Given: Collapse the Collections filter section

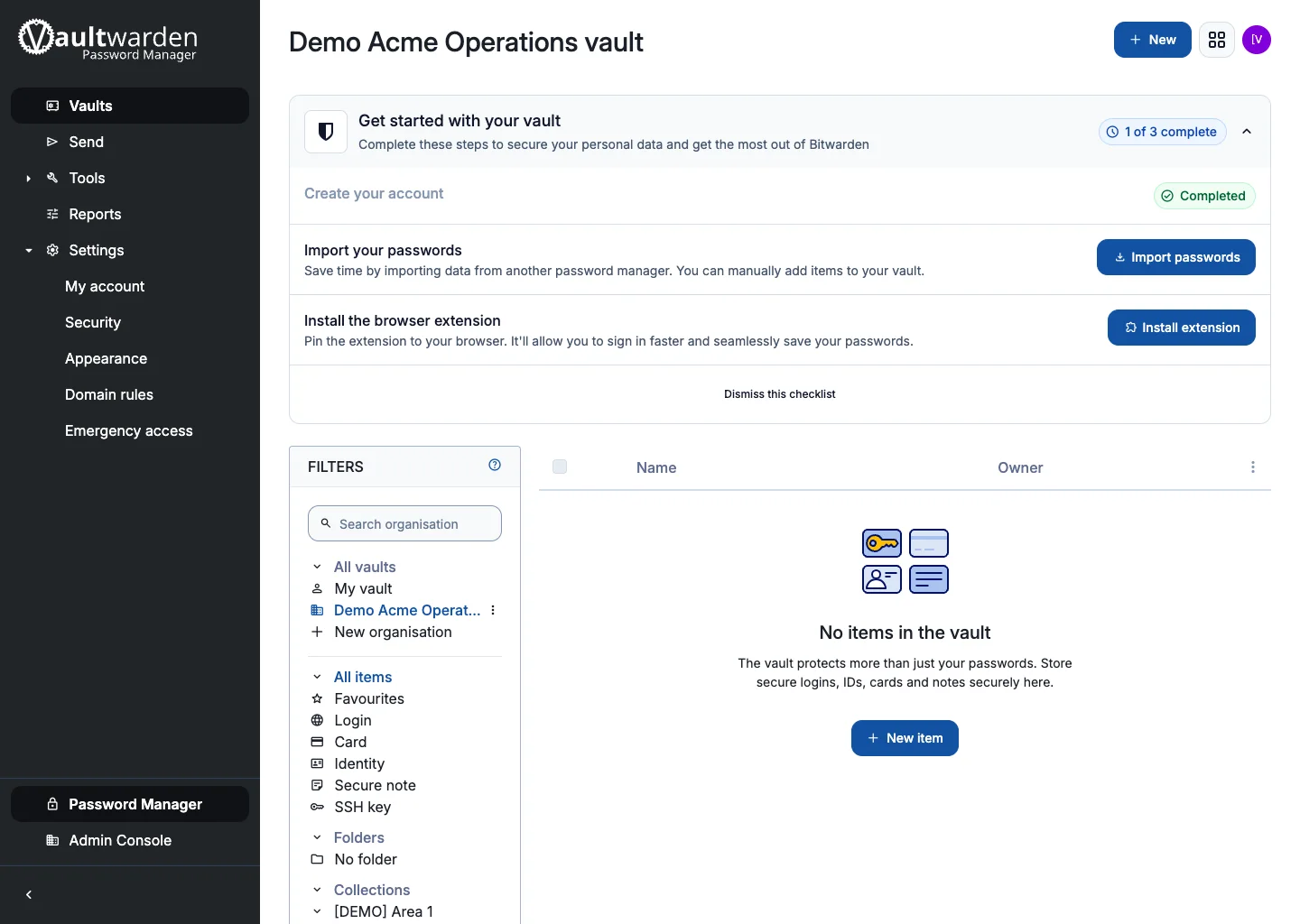Looking at the screenshot, I should 317,890.
